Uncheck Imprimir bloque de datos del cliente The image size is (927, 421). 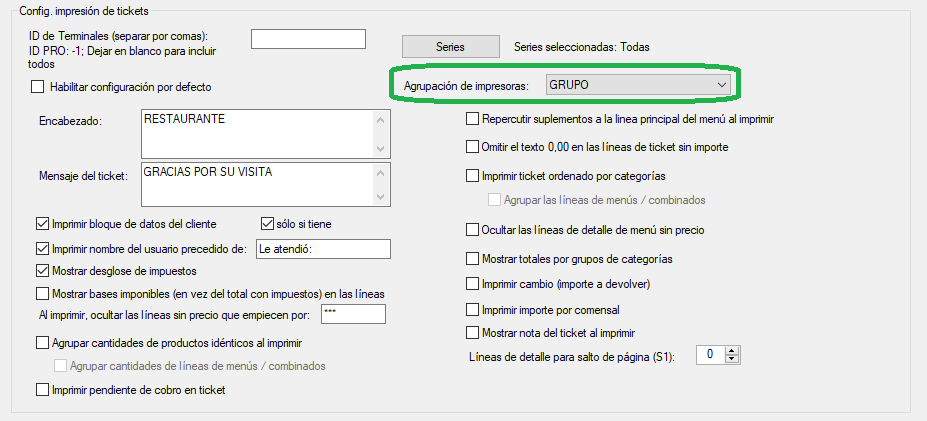[x=43, y=223]
